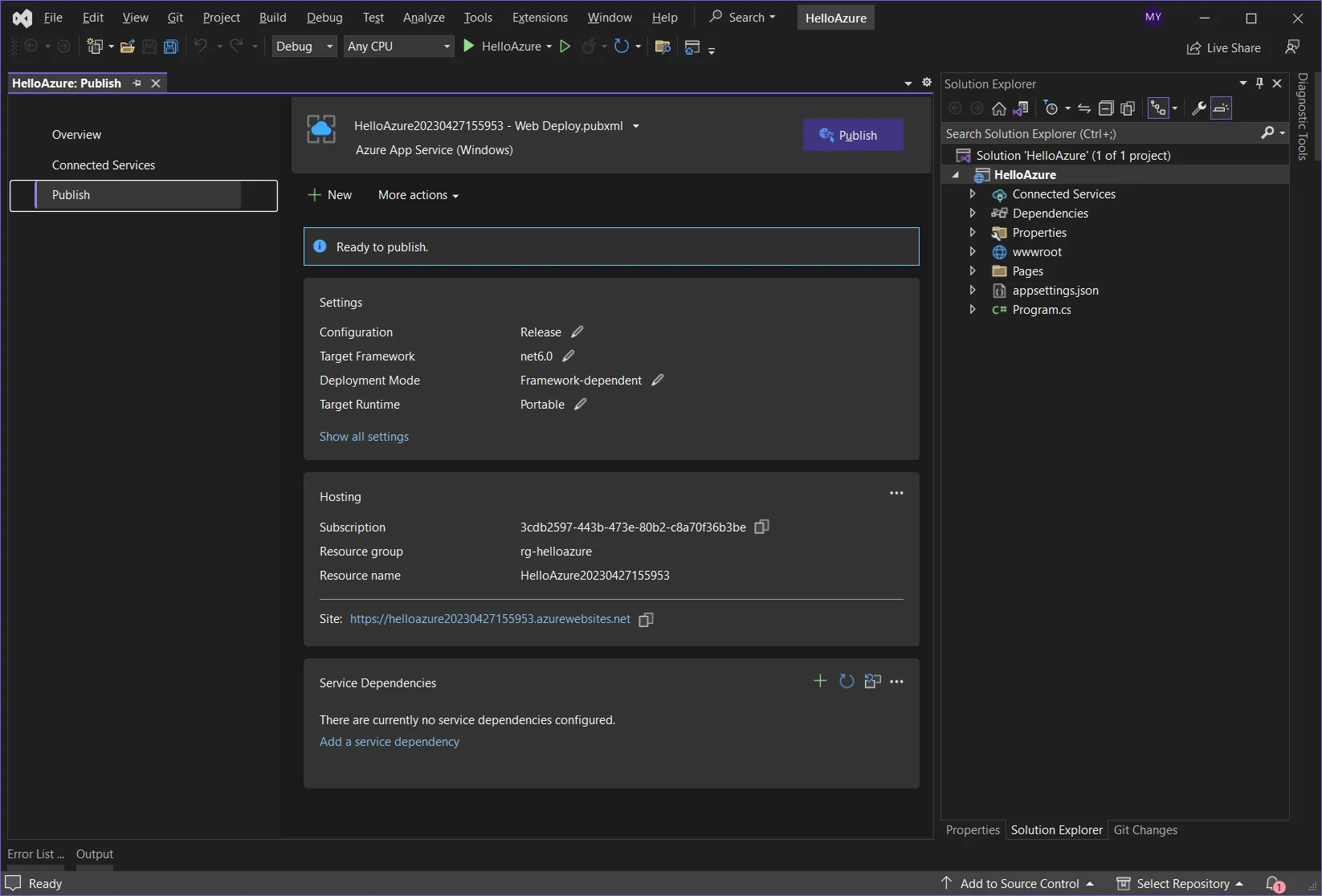Image resolution: width=1322 pixels, height=896 pixels.
Task: Toggle Track Active Item tree view button
Action: tap(1157, 108)
